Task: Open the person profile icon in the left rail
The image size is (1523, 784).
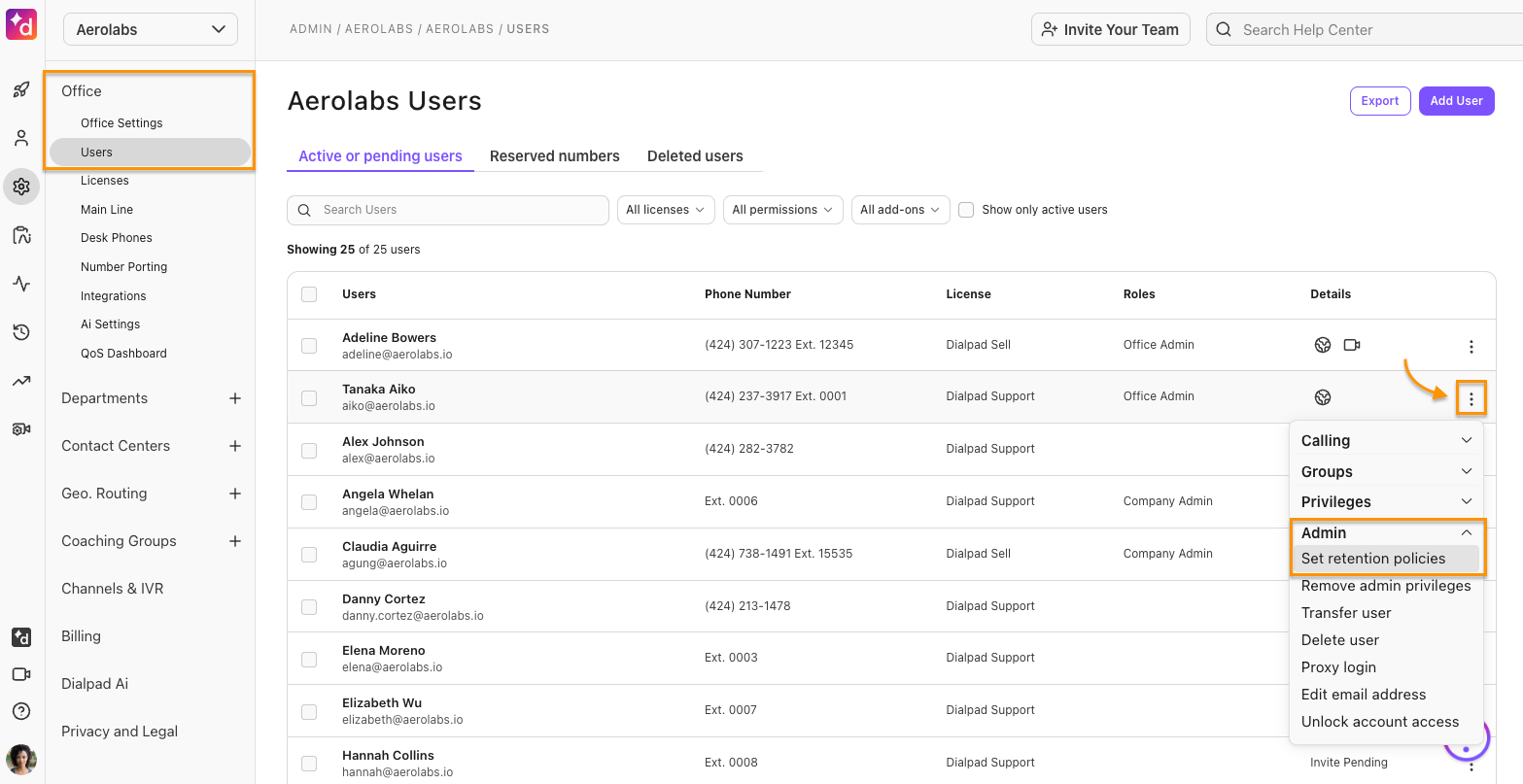Action: (x=21, y=138)
